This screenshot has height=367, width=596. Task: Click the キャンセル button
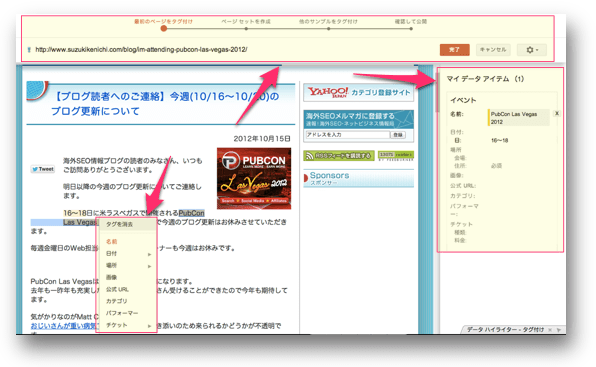(493, 50)
